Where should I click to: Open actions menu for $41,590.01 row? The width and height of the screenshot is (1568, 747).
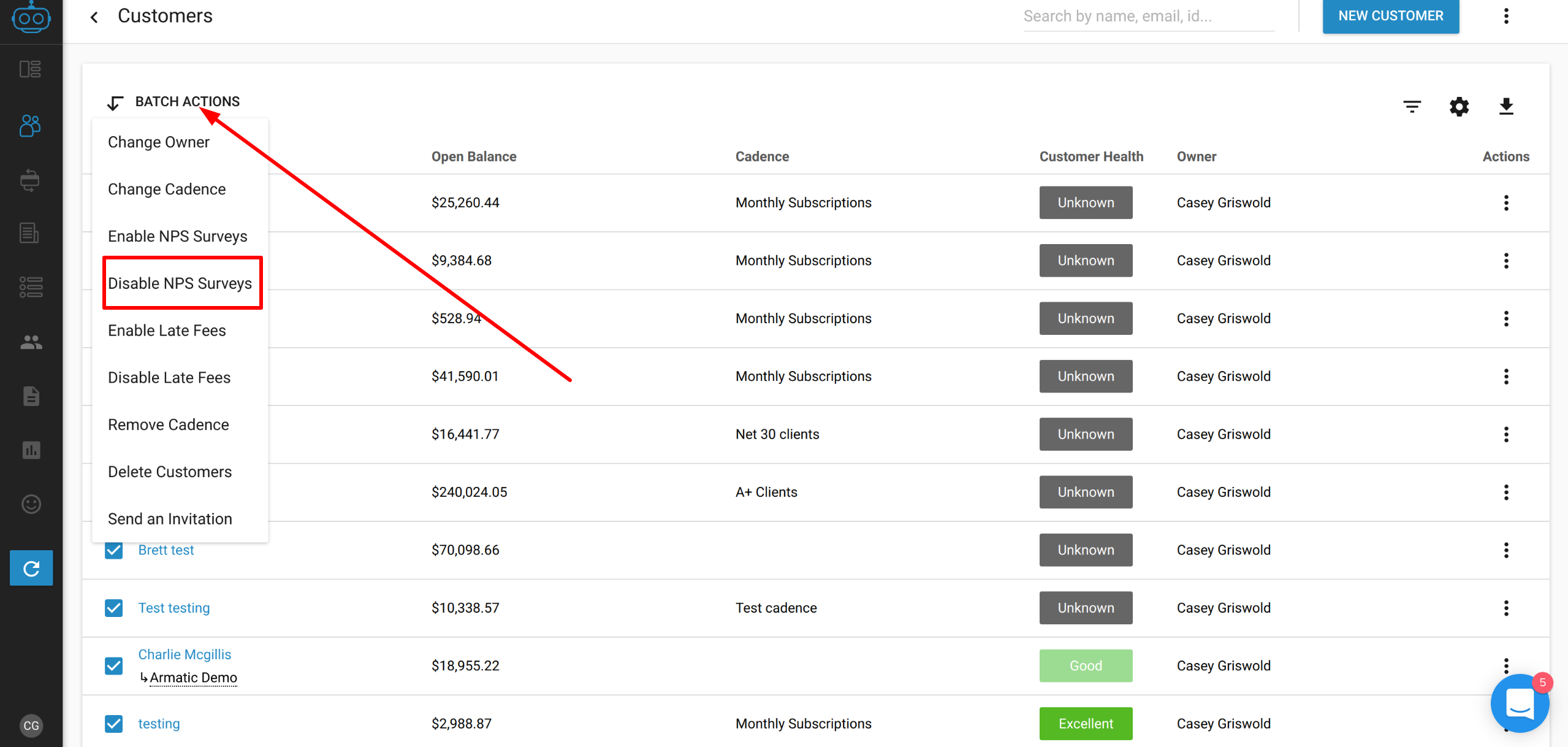click(1506, 377)
